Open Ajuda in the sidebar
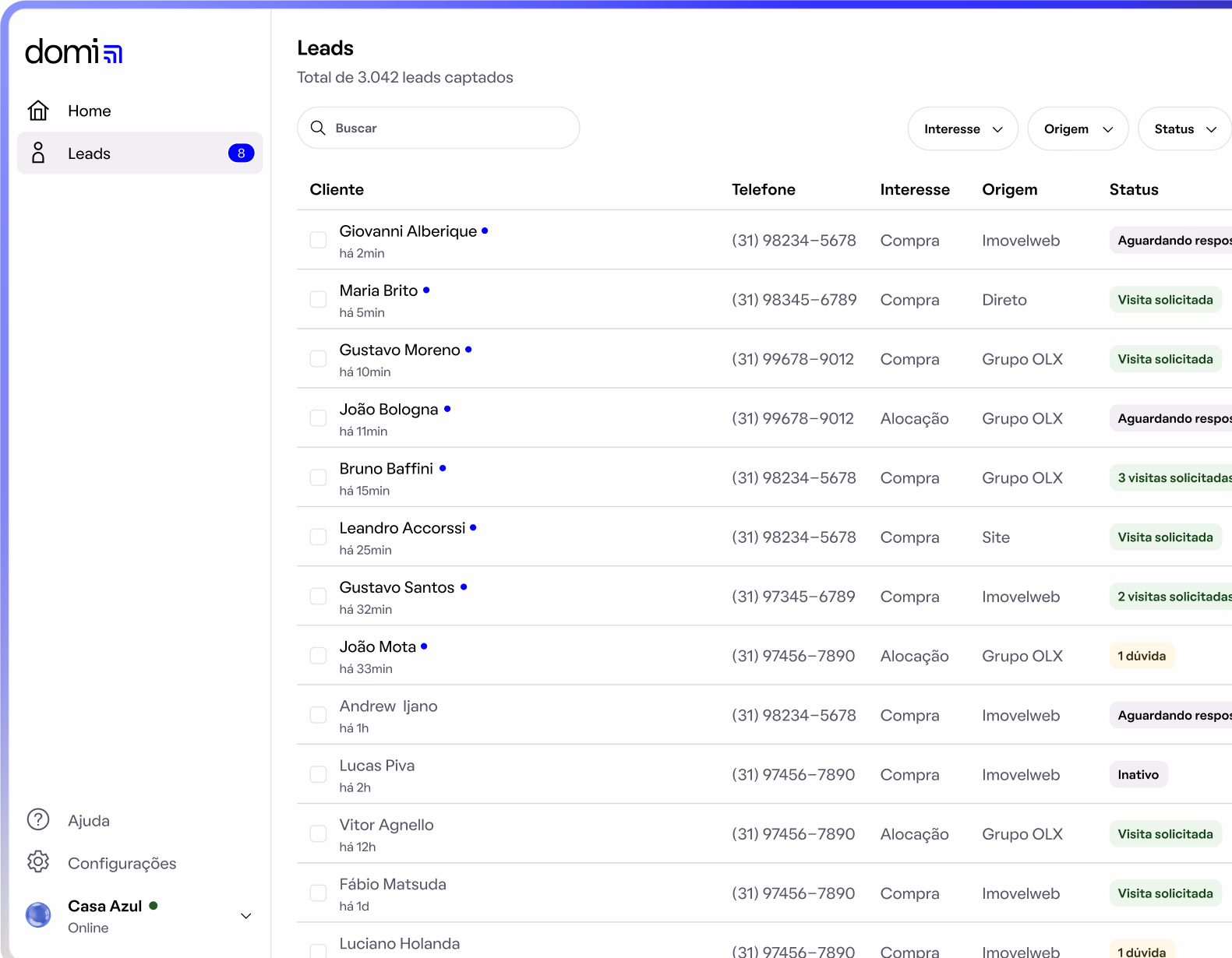1232x958 pixels. [140, 820]
